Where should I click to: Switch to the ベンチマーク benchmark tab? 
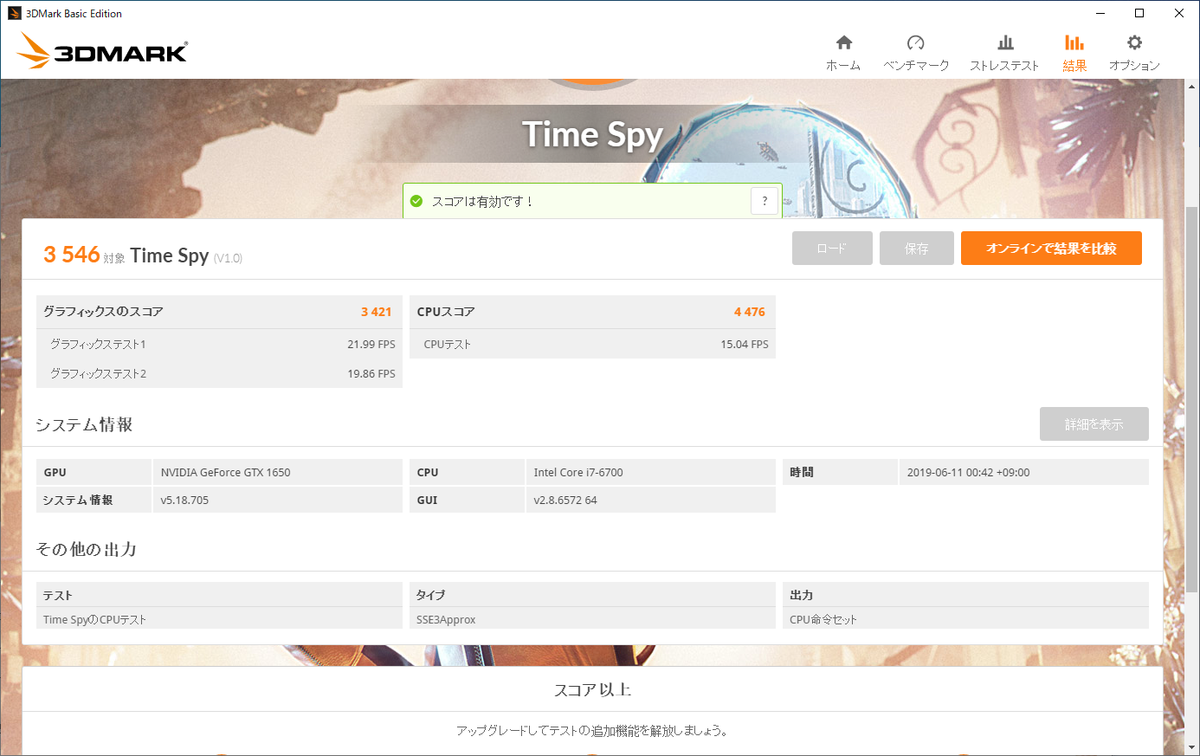[915, 54]
